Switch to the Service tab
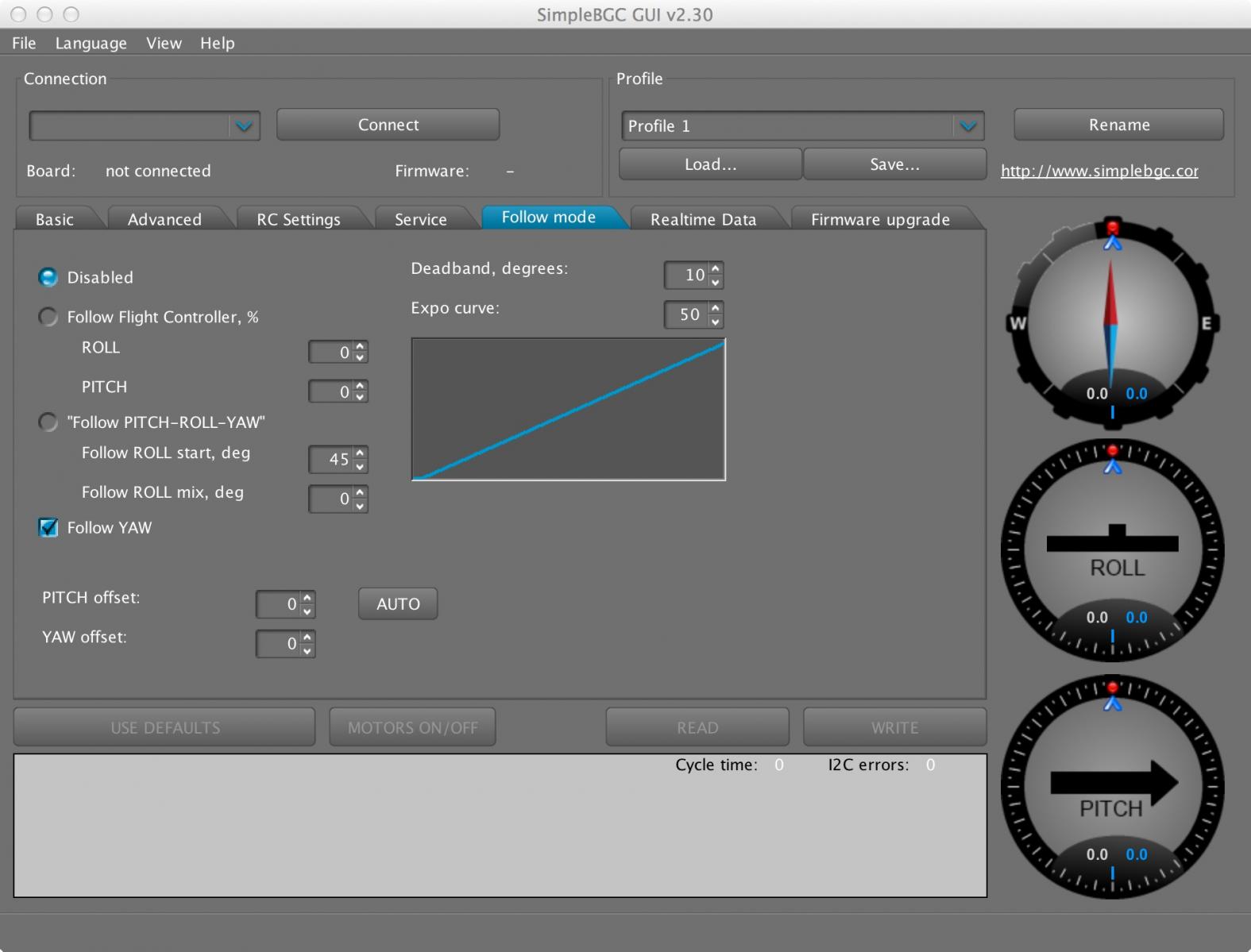The height and width of the screenshot is (952, 1251). [421, 219]
